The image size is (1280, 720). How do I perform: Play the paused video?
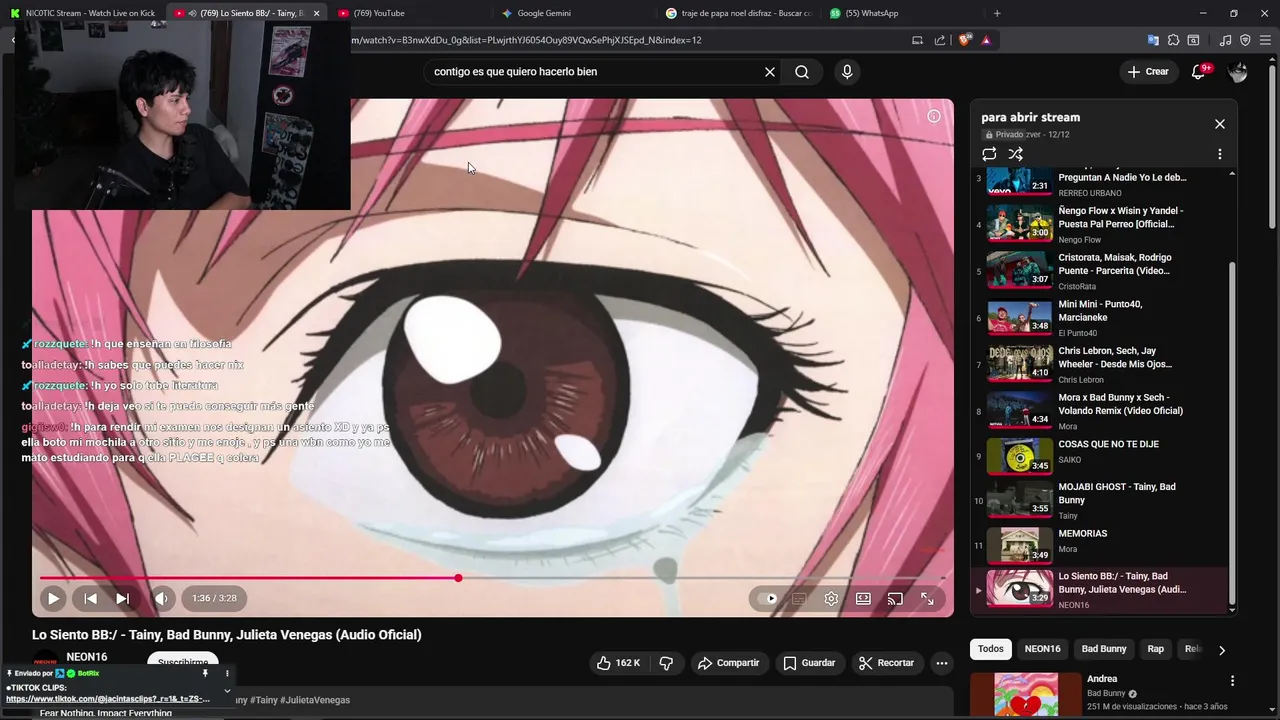tap(53, 598)
